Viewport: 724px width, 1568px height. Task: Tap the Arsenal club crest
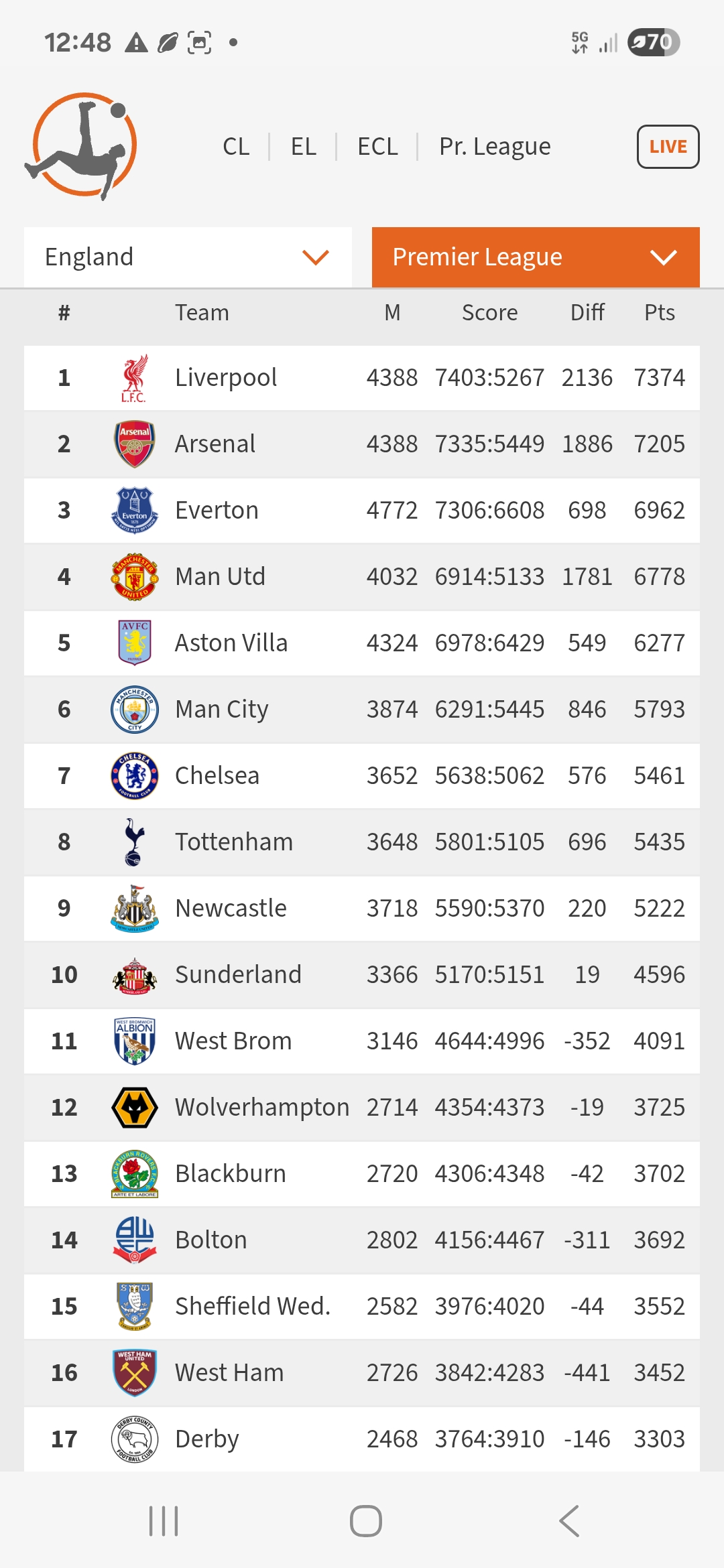pos(134,444)
